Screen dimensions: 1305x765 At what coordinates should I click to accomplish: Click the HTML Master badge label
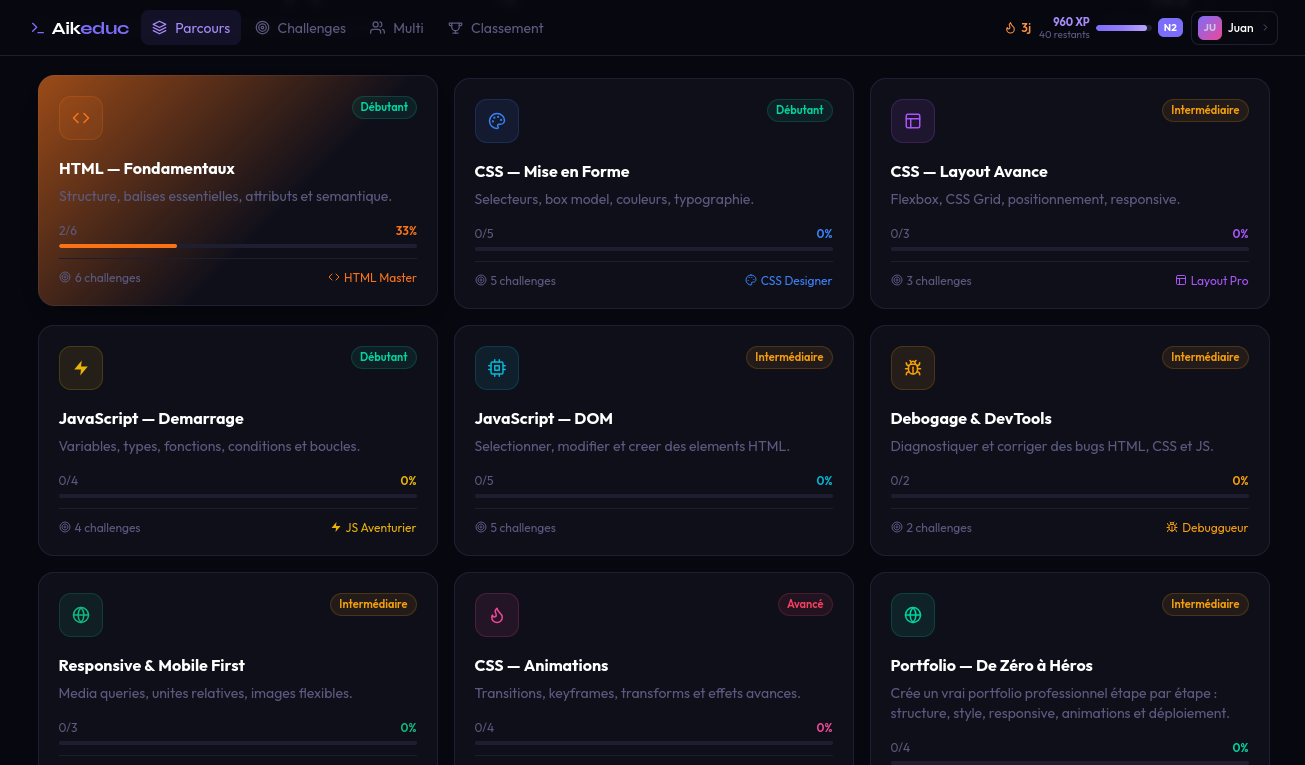372,278
